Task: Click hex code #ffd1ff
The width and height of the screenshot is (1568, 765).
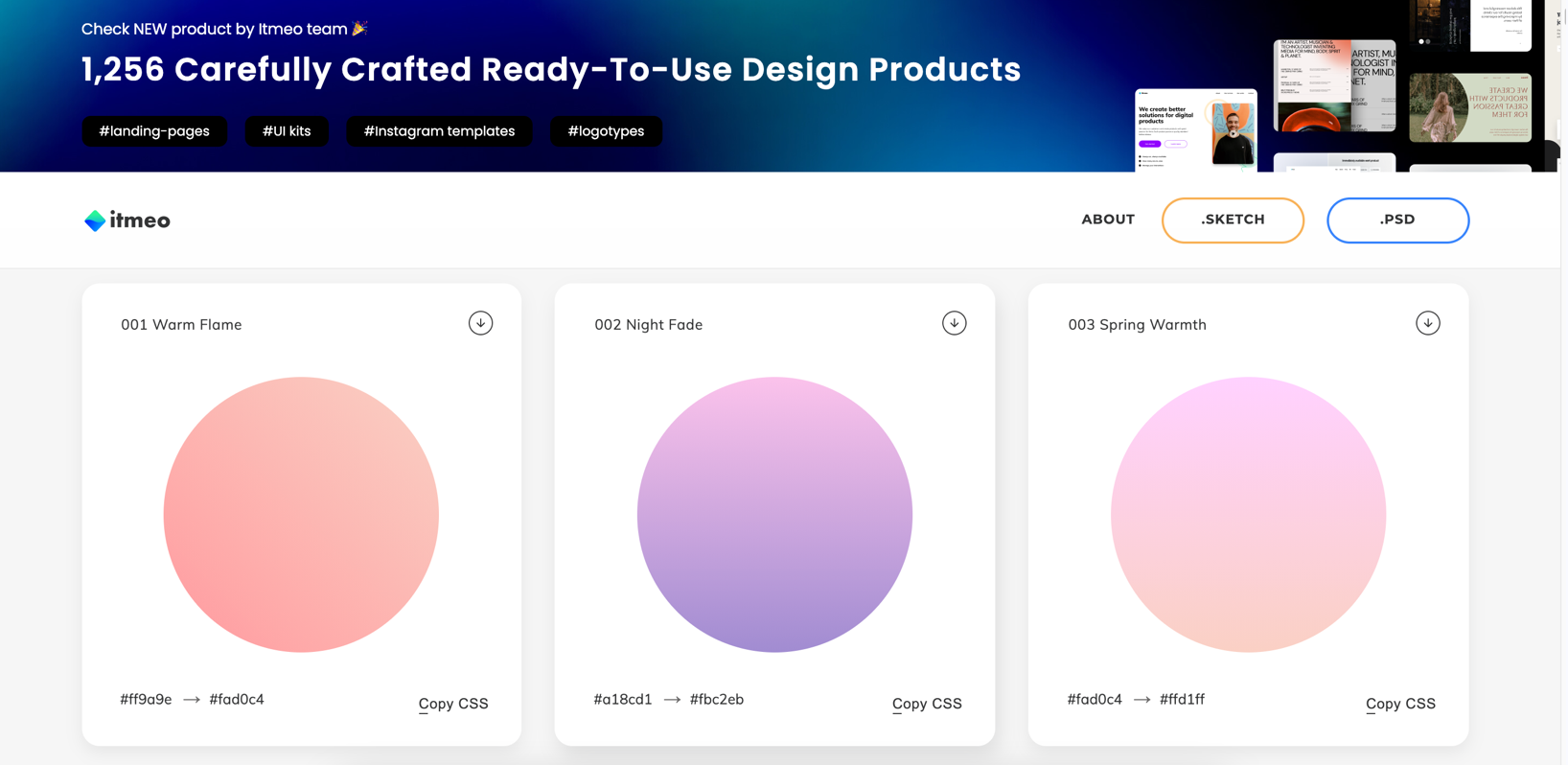Action: click(1182, 700)
